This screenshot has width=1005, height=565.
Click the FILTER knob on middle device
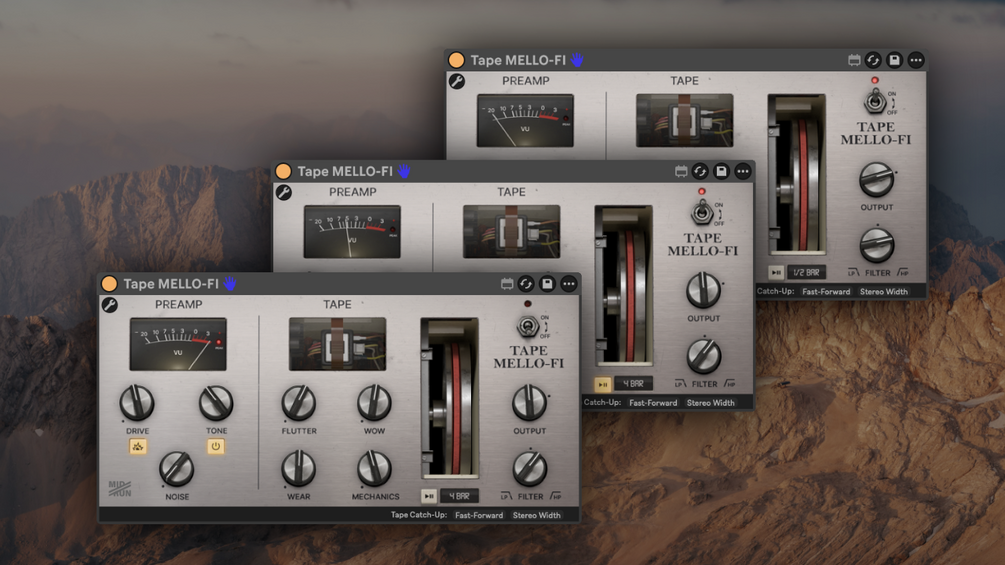pos(703,356)
